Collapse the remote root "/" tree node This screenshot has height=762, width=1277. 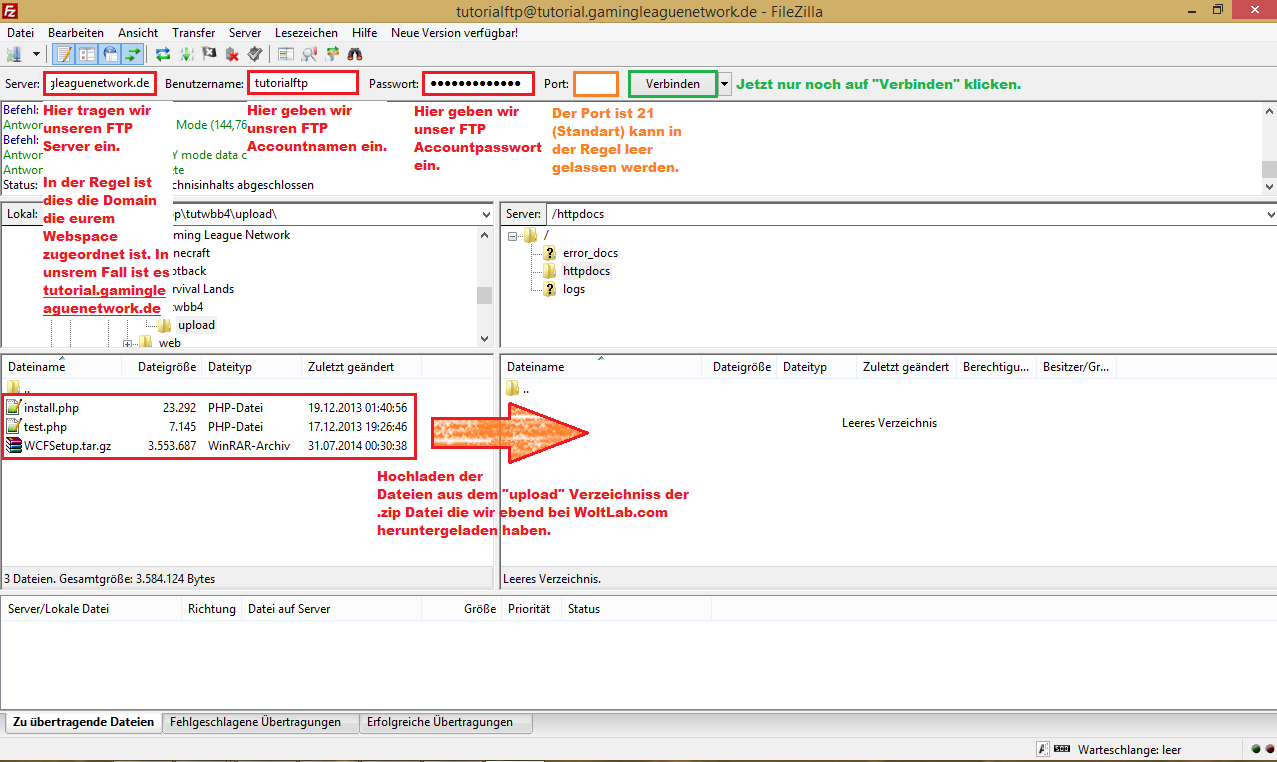[513, 235]
